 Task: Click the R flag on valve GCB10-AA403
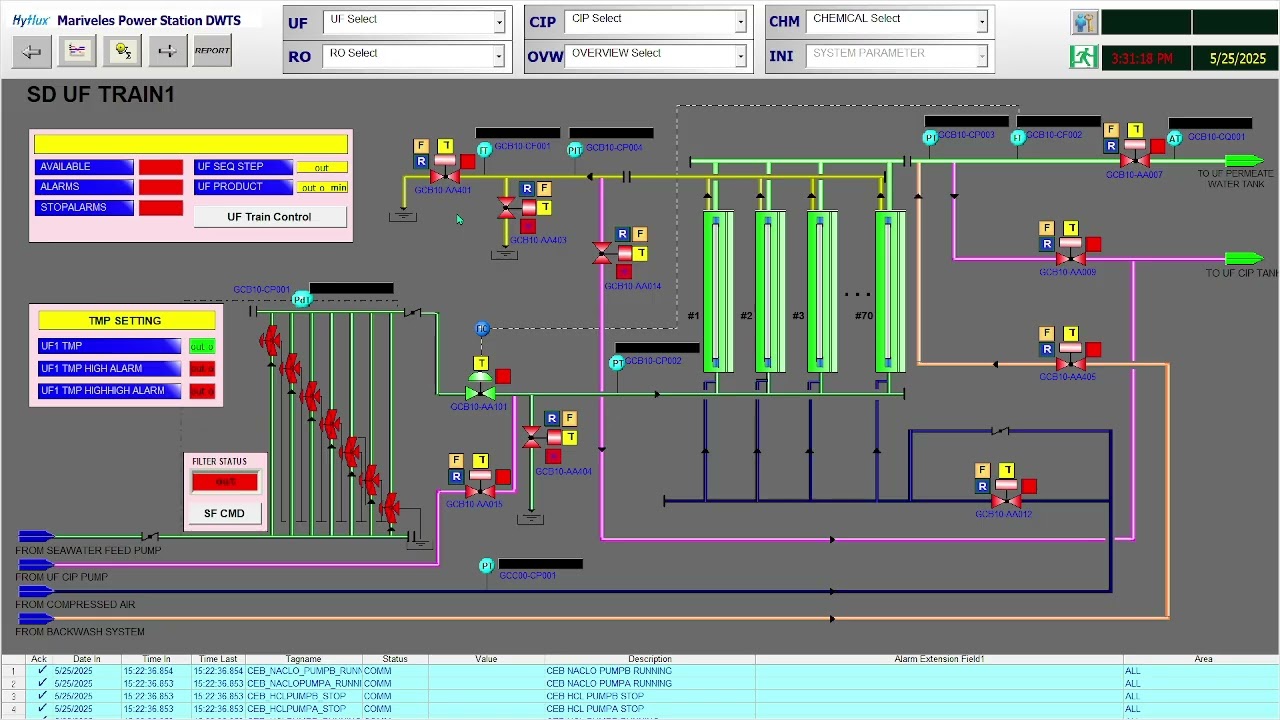(527, 188)
